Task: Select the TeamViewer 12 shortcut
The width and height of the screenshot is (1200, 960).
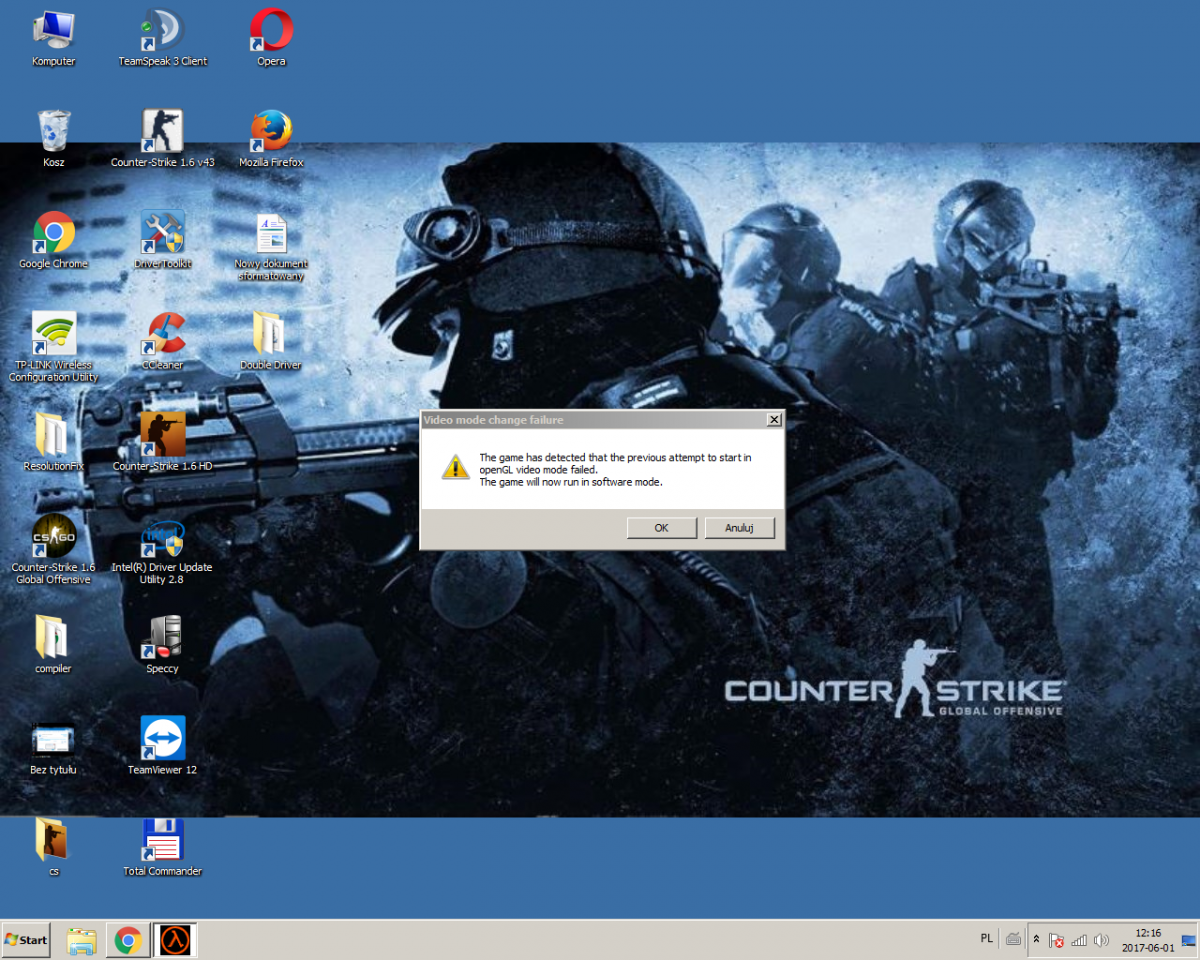Action: (x=163, y=746)
